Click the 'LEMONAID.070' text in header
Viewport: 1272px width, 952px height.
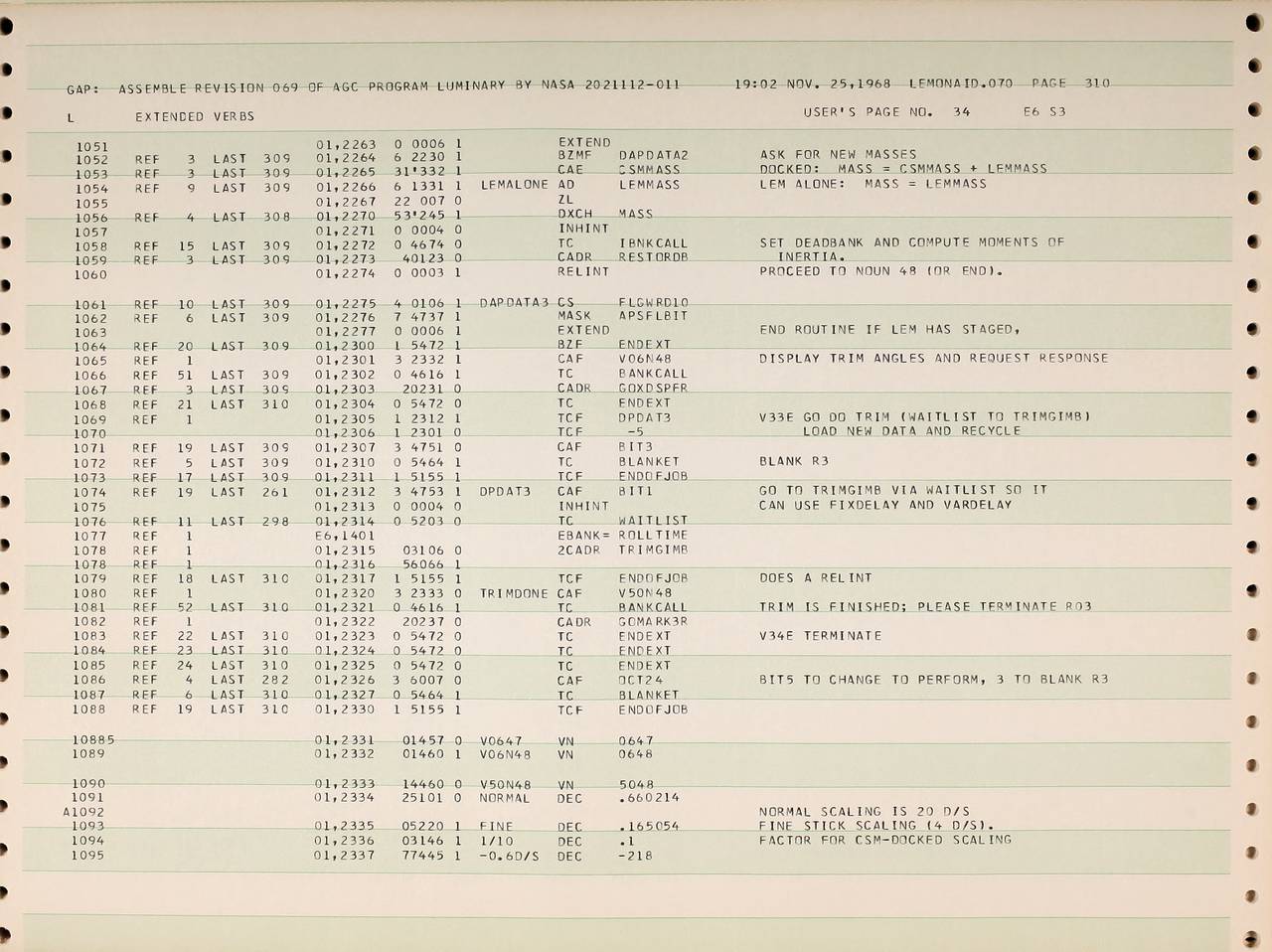tap(961, 83)
